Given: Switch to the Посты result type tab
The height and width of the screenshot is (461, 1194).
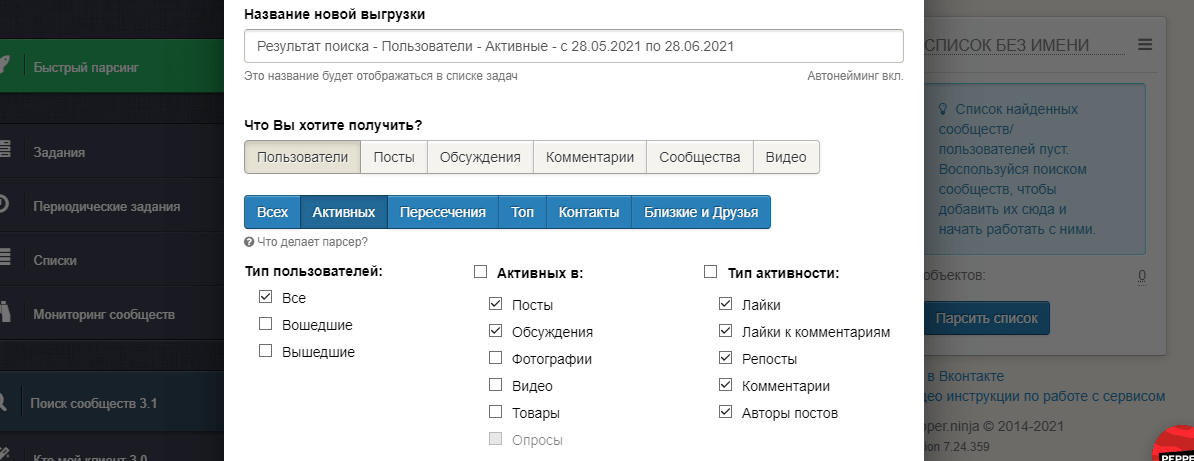Looking at the screenshot, I should [x=394, y=157].
